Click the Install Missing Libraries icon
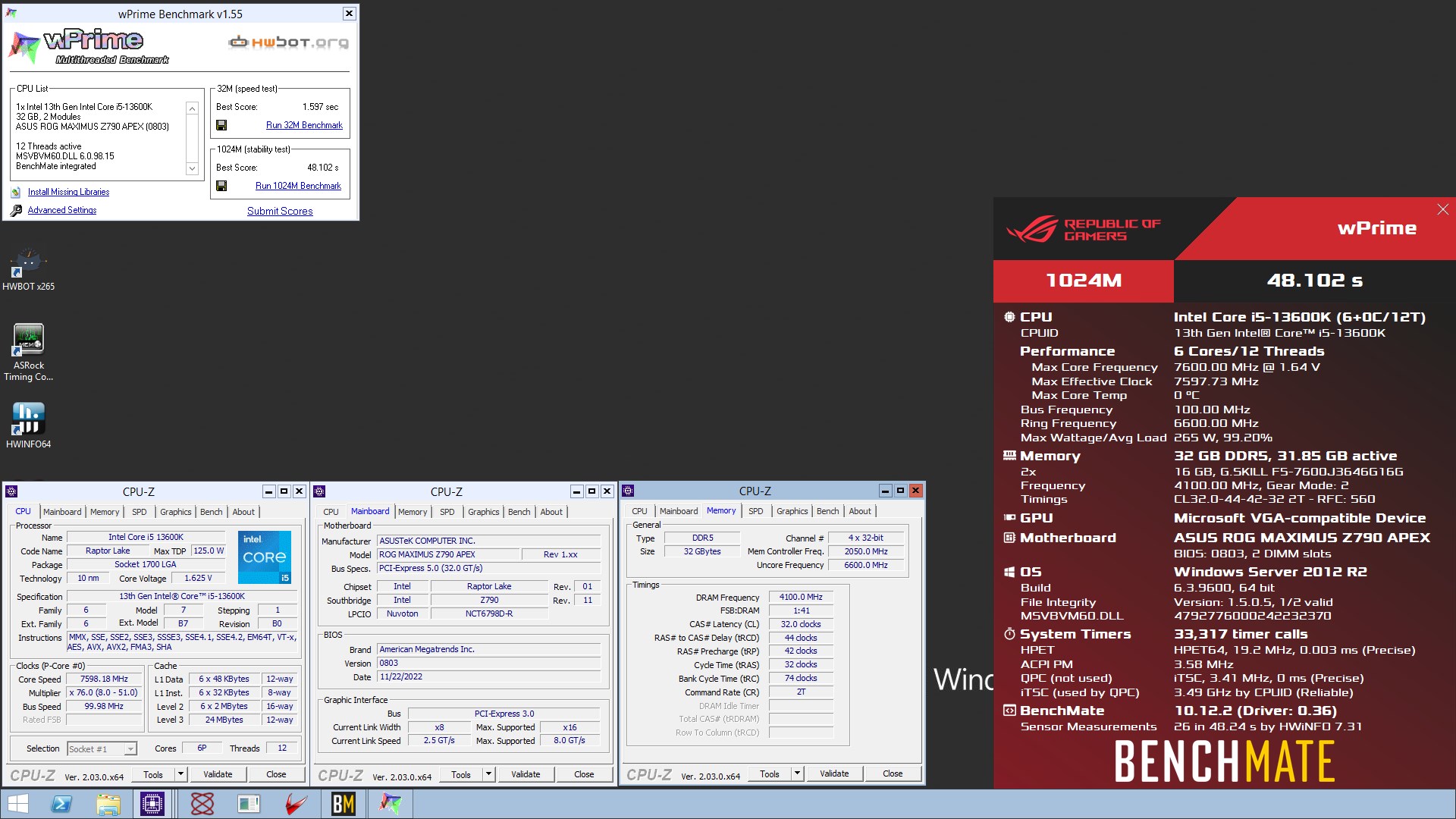This screenshot has width=1456, height=819. [x=16, y=193]
